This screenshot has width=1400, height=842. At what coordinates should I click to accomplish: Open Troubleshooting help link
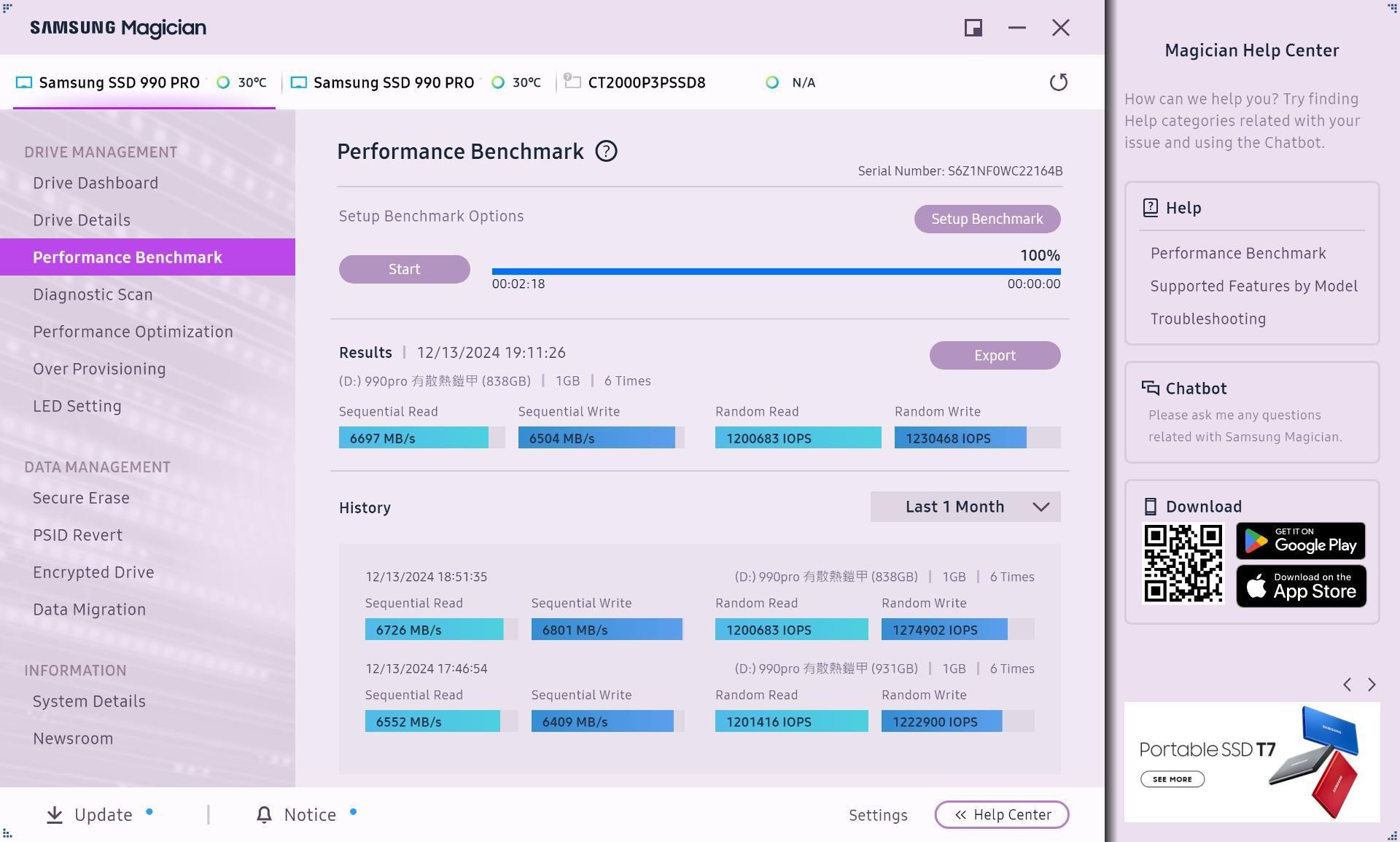click(1208, 319)
